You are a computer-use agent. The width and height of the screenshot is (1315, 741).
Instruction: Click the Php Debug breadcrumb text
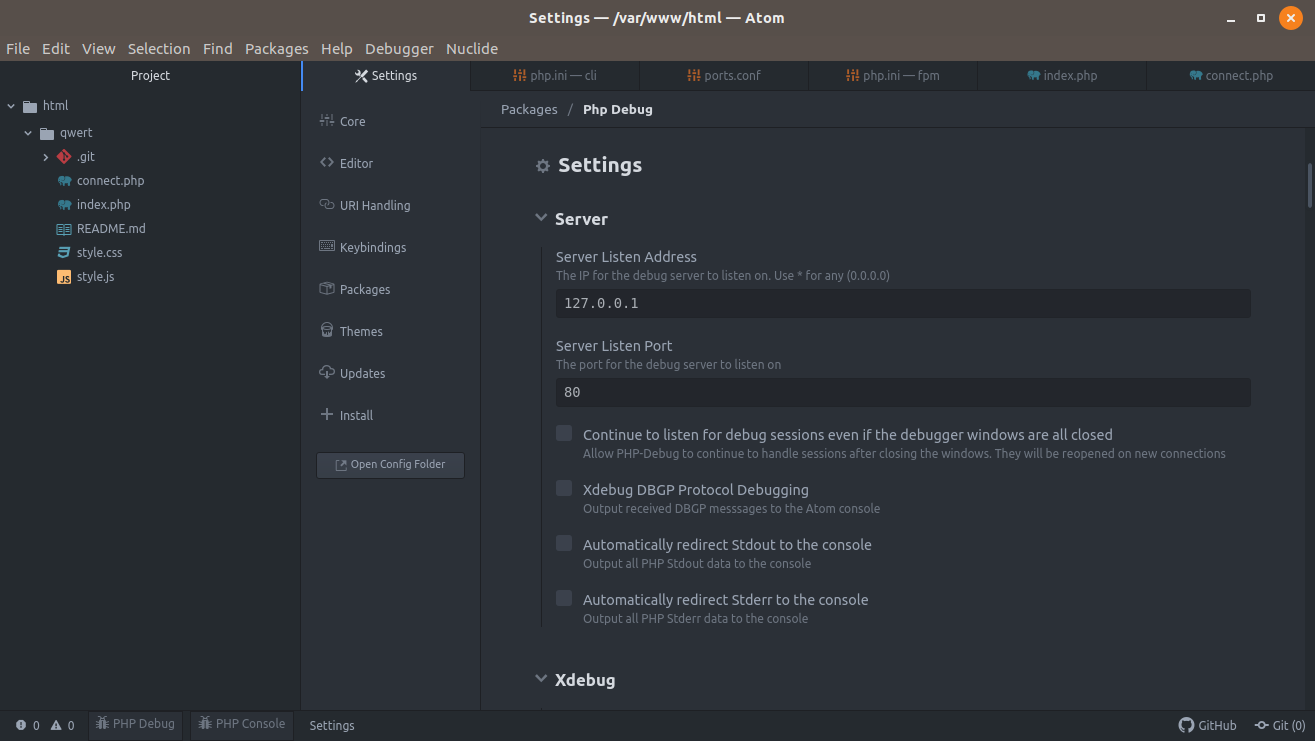coord(618,110)
